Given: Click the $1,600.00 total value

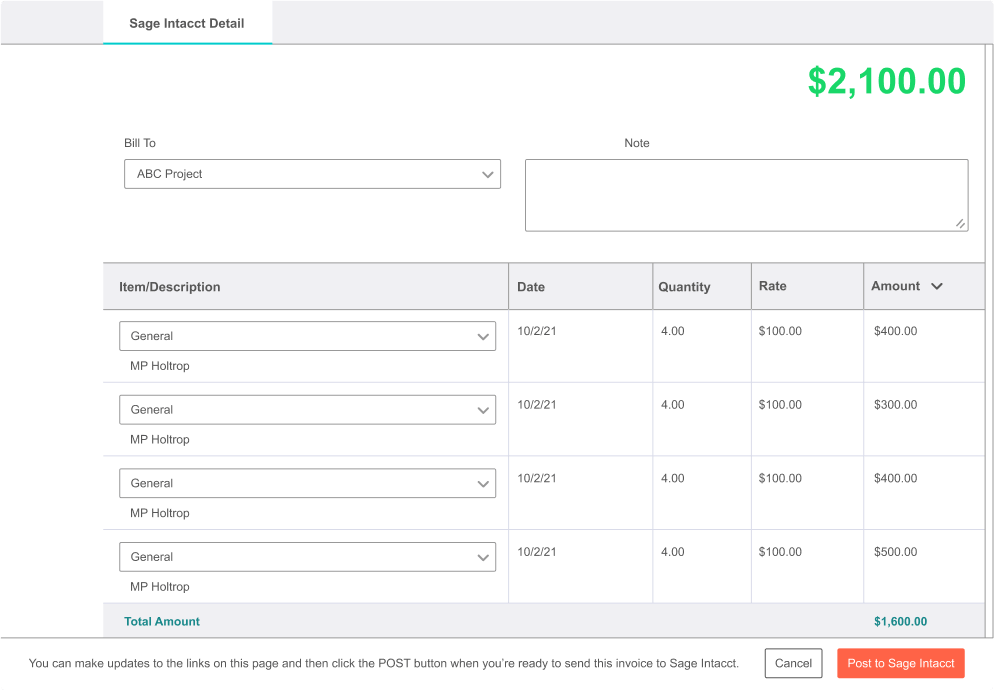Looking at the screenshot, I should pos(900,622).
